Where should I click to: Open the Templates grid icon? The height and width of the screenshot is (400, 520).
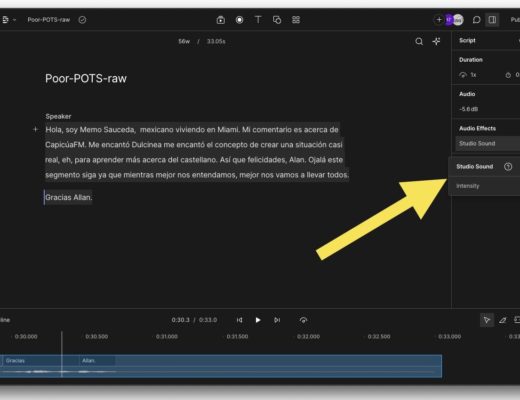[296, 20]
